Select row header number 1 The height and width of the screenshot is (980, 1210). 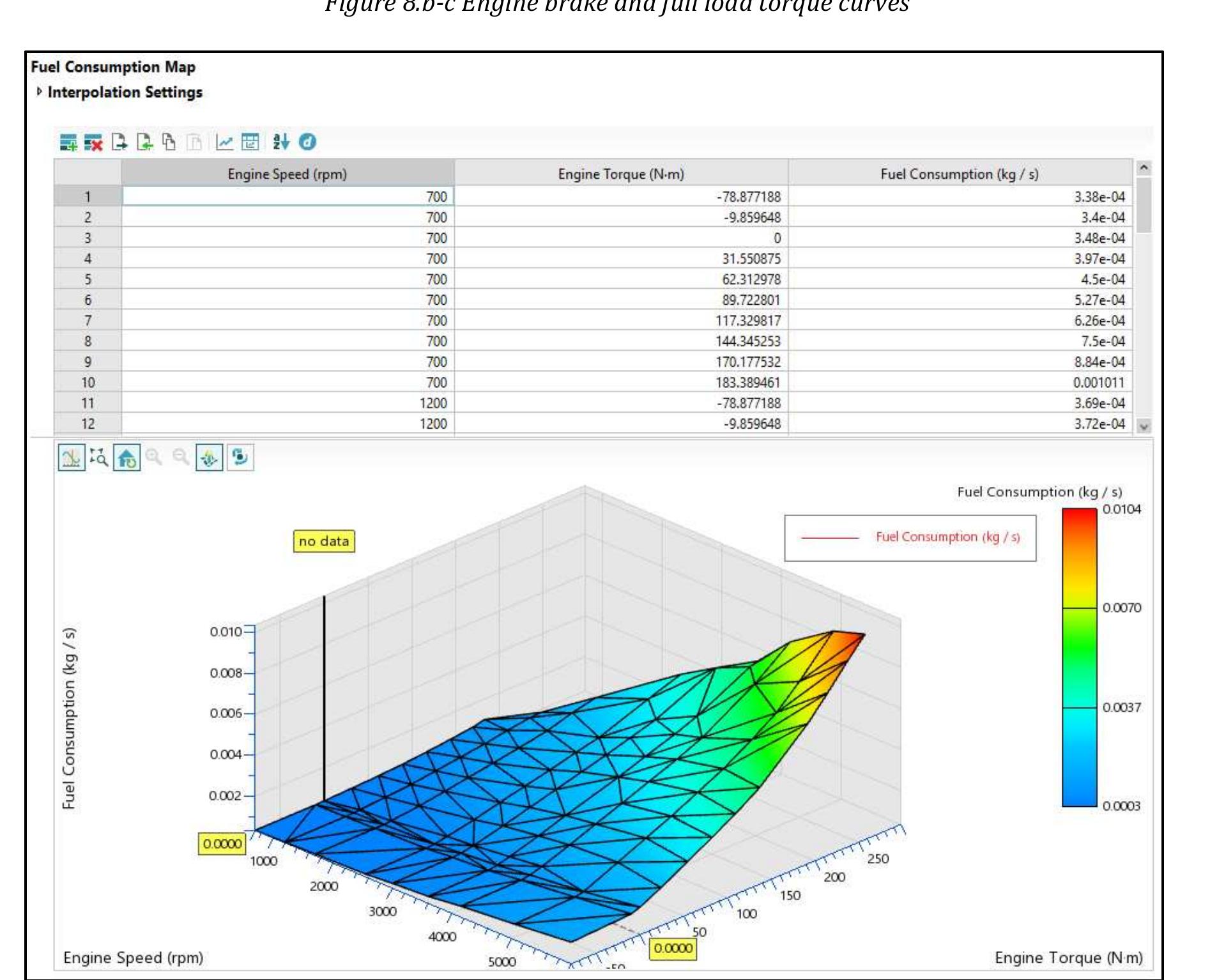pyautogui.click(x=88, y=197)
